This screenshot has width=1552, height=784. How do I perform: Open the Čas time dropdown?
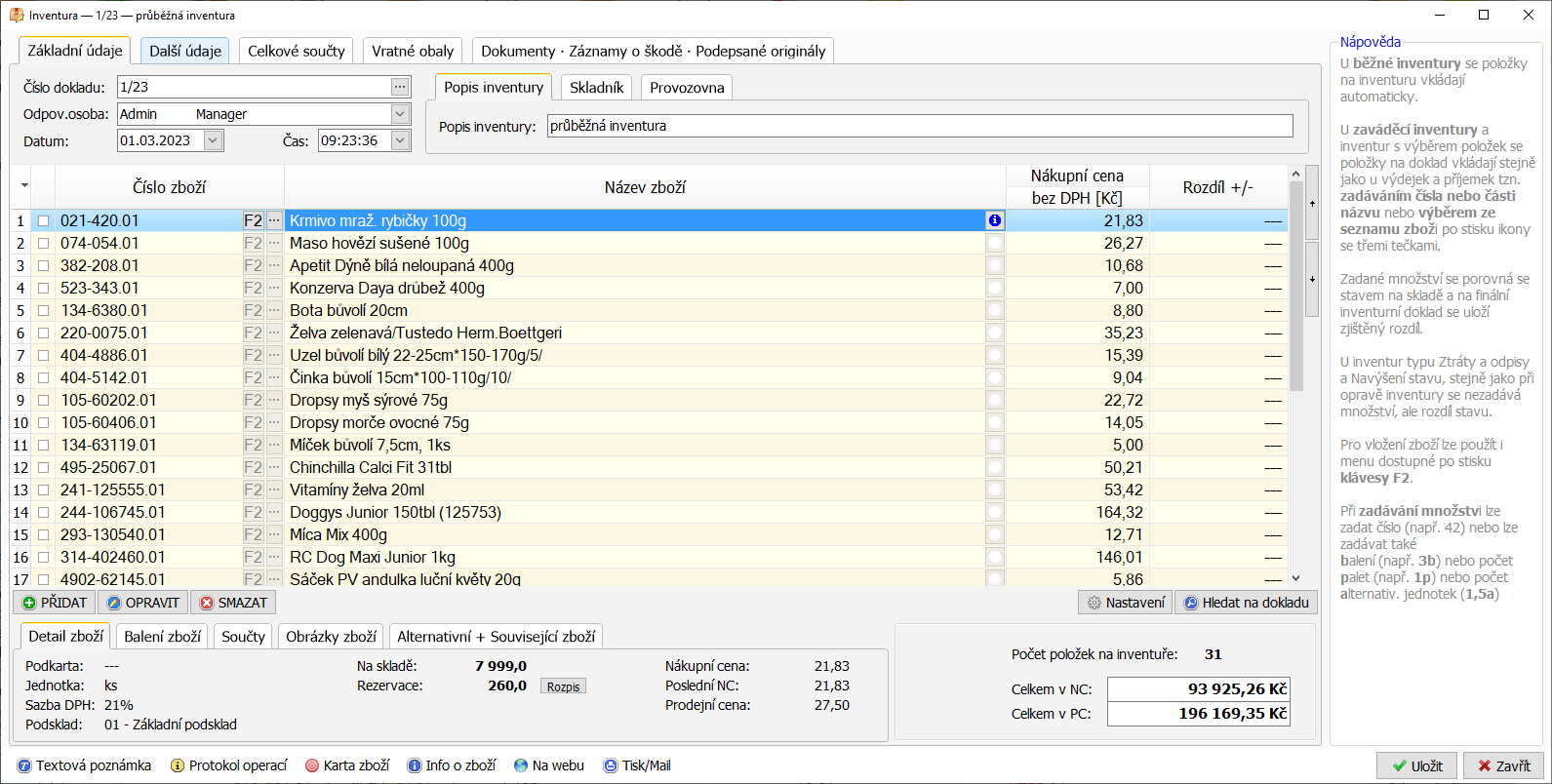(400, 140)
